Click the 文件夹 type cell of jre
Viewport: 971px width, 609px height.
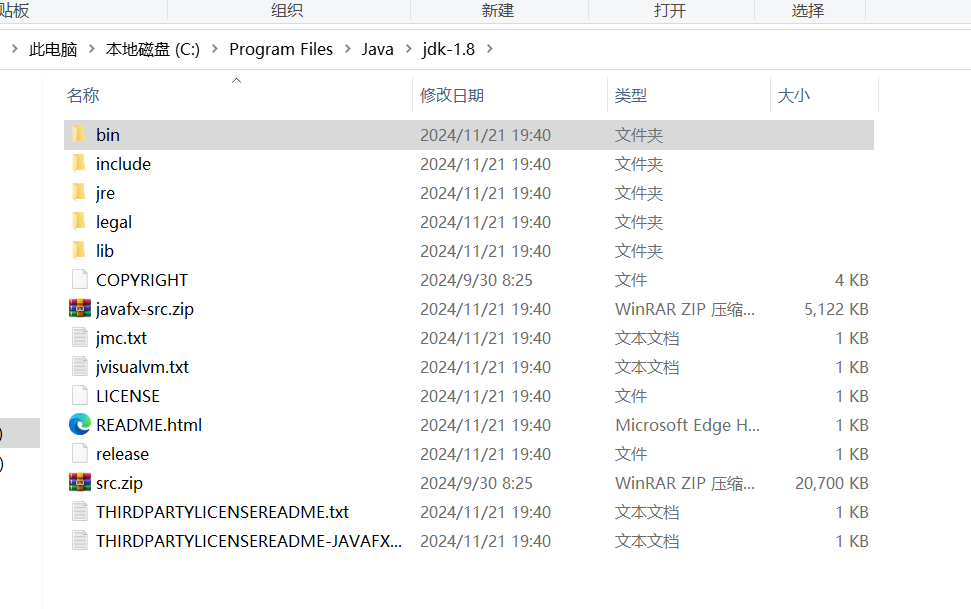(639, 193)
